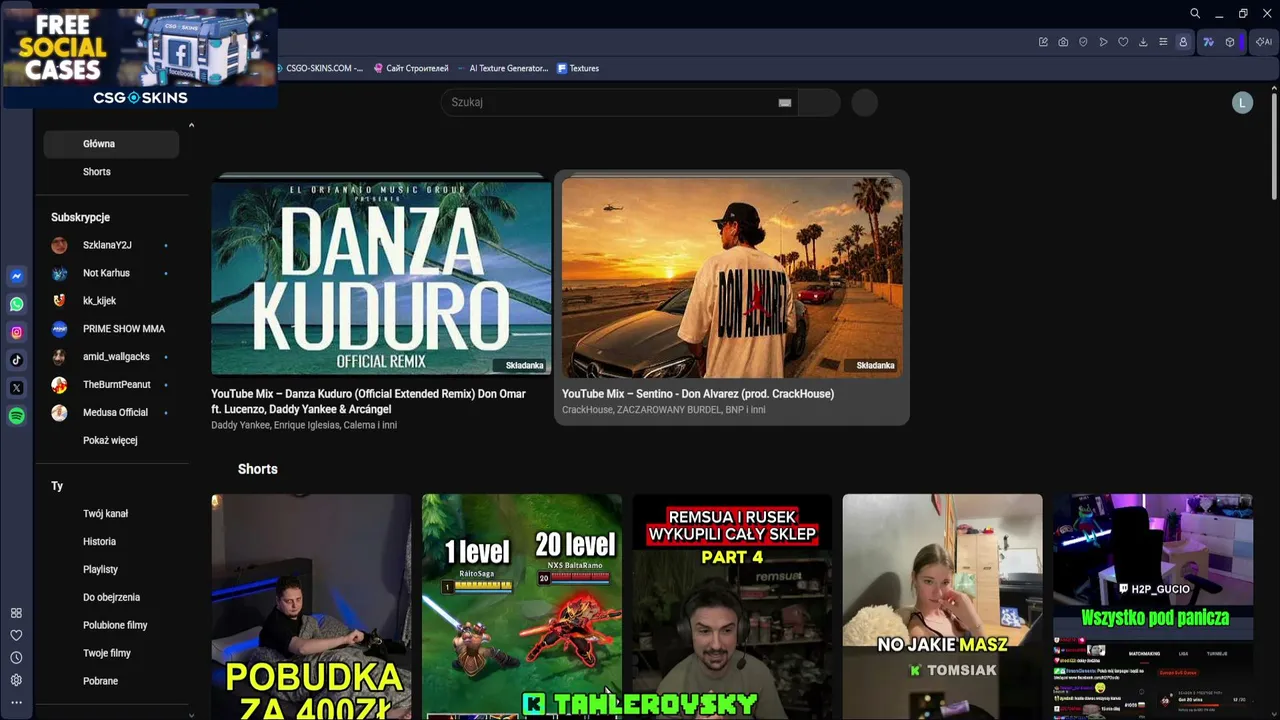The image size is (1280, 720).
Task: Open the shield privacy protection icon
Action: pos(1083,42)
